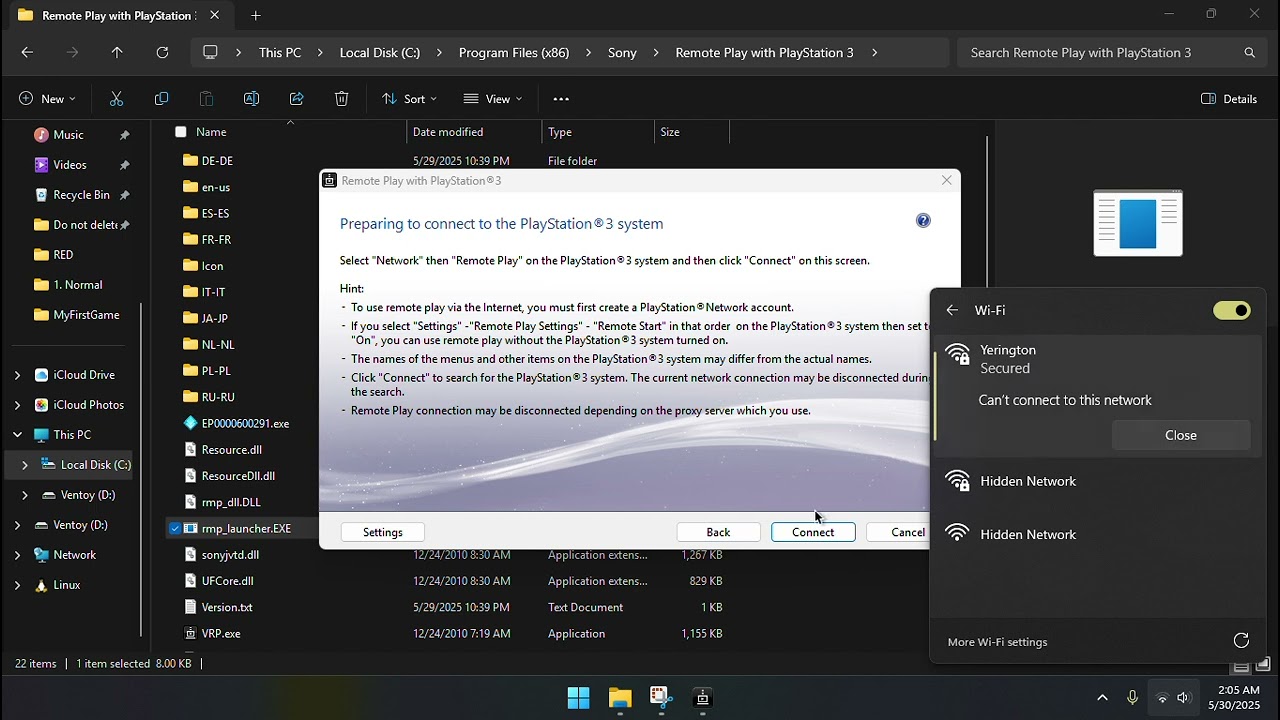Open the See more (three dots) menu
The width and height of the screenshot is (1280, 720).
560,98
